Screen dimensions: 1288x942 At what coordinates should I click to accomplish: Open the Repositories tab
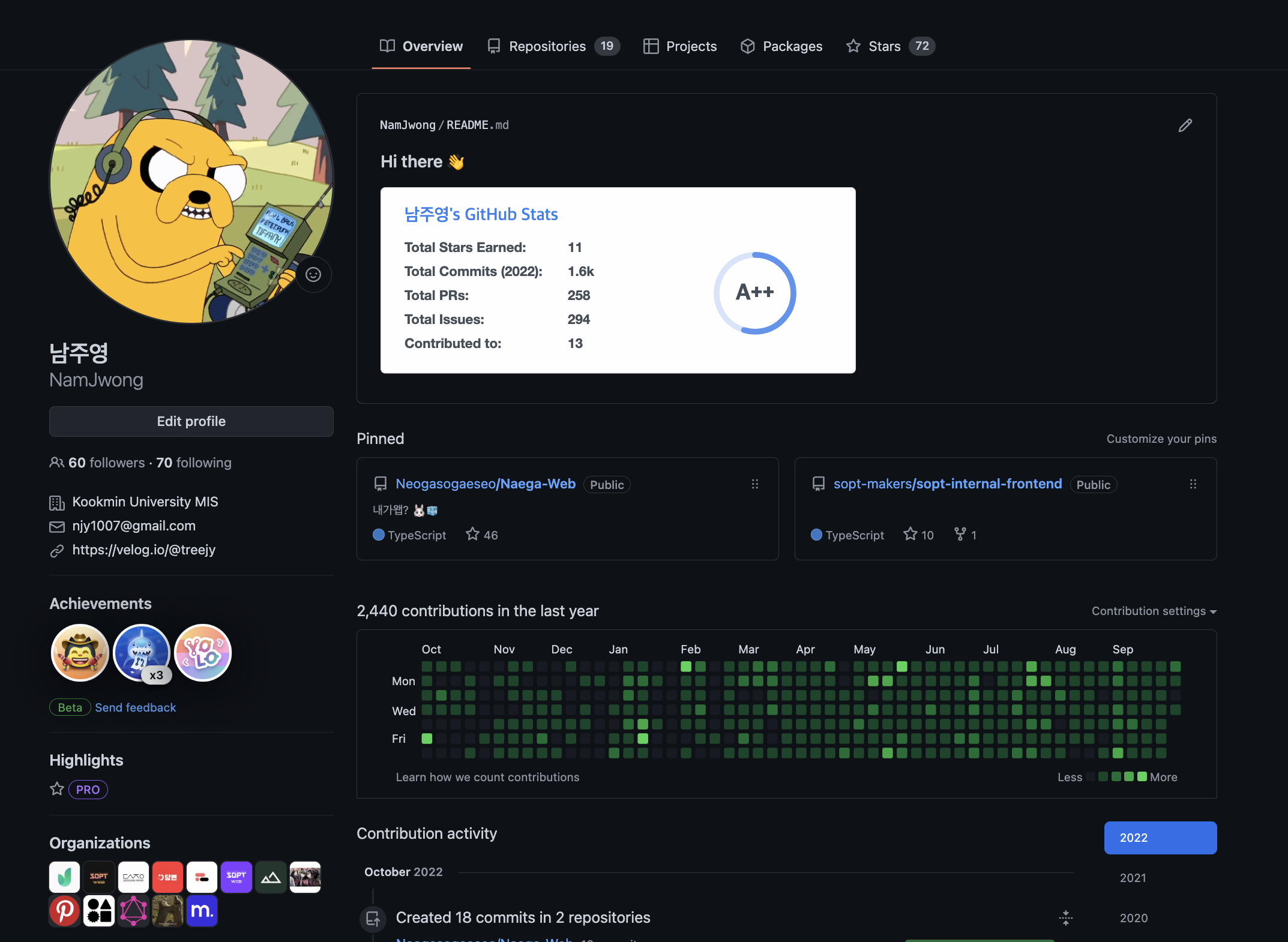pos(553,46)
